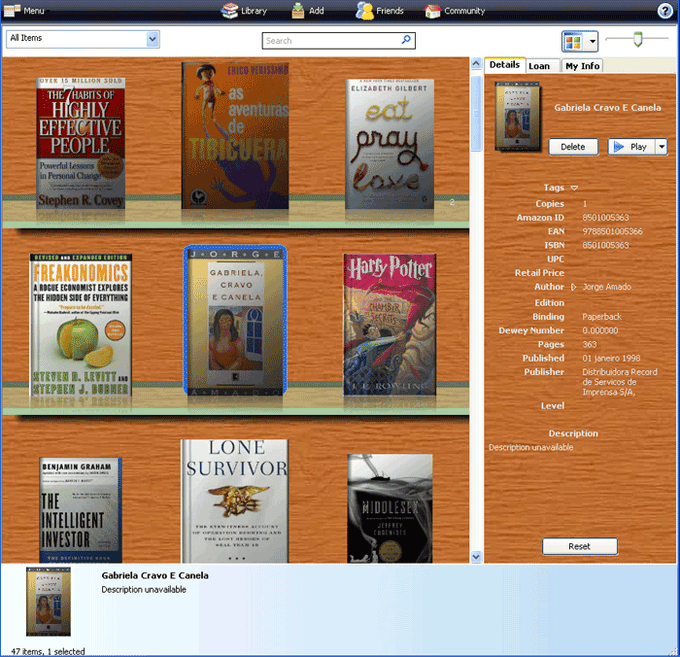Switch to the Details tab
The image size is (680, 657).
[504, 65]
